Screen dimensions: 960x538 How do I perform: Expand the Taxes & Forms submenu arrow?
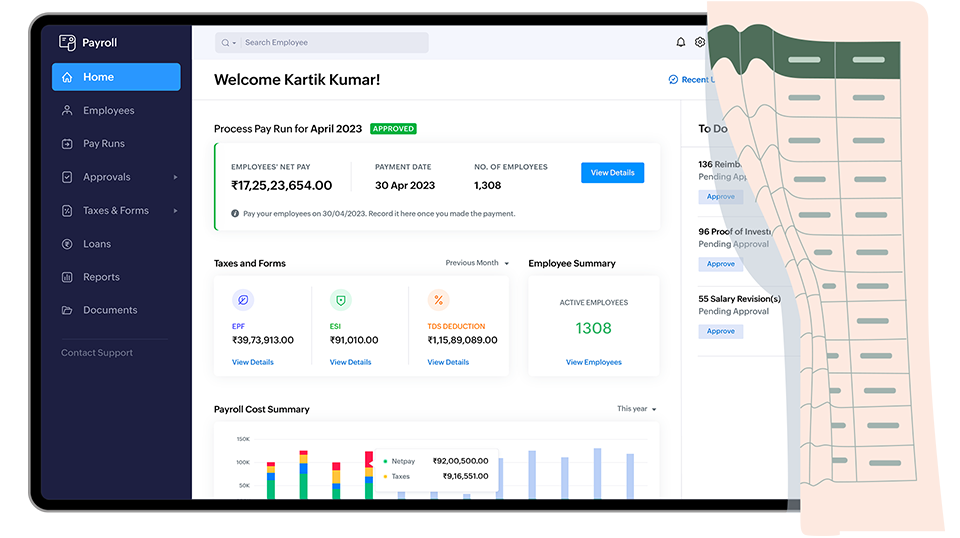pyautogui.click(x=175, y=211)
